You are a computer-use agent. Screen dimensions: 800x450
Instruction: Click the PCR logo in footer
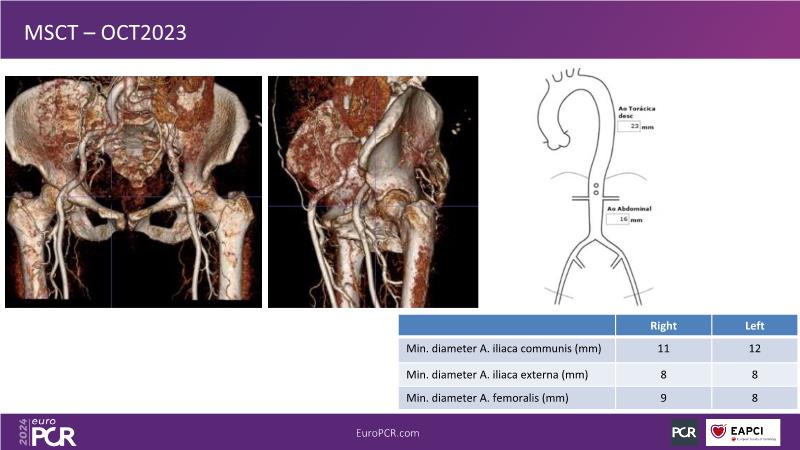684,432
